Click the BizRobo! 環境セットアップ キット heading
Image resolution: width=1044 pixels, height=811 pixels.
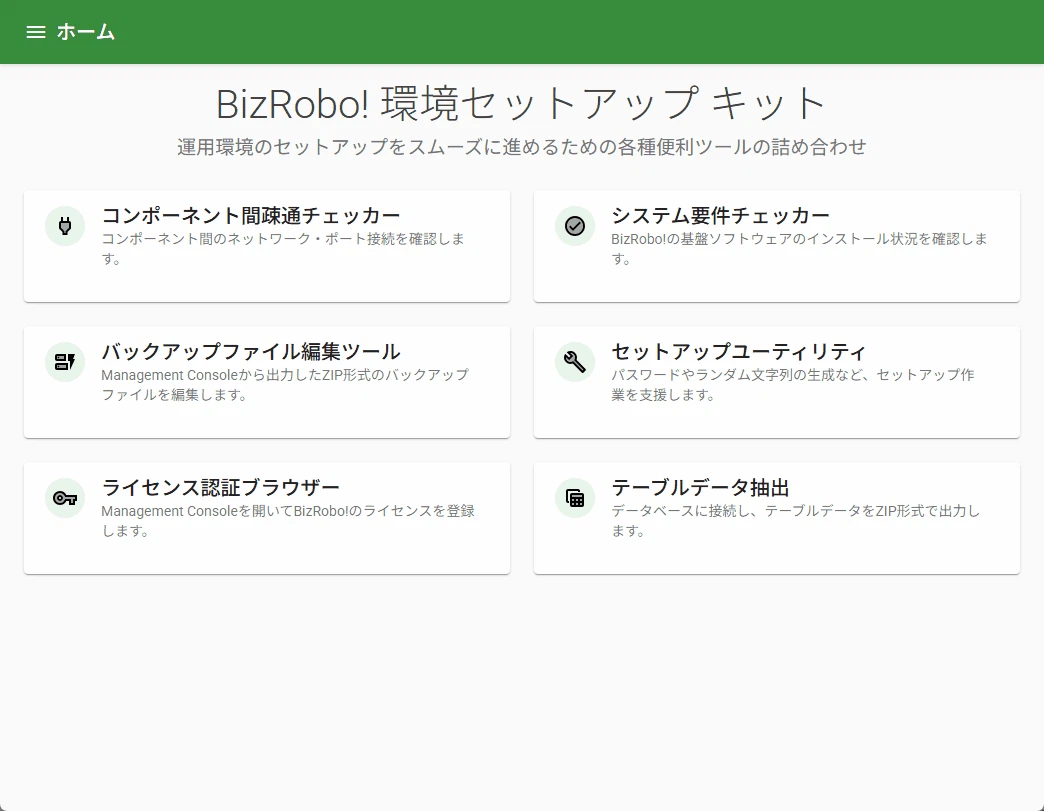click(x=521, y=104)
